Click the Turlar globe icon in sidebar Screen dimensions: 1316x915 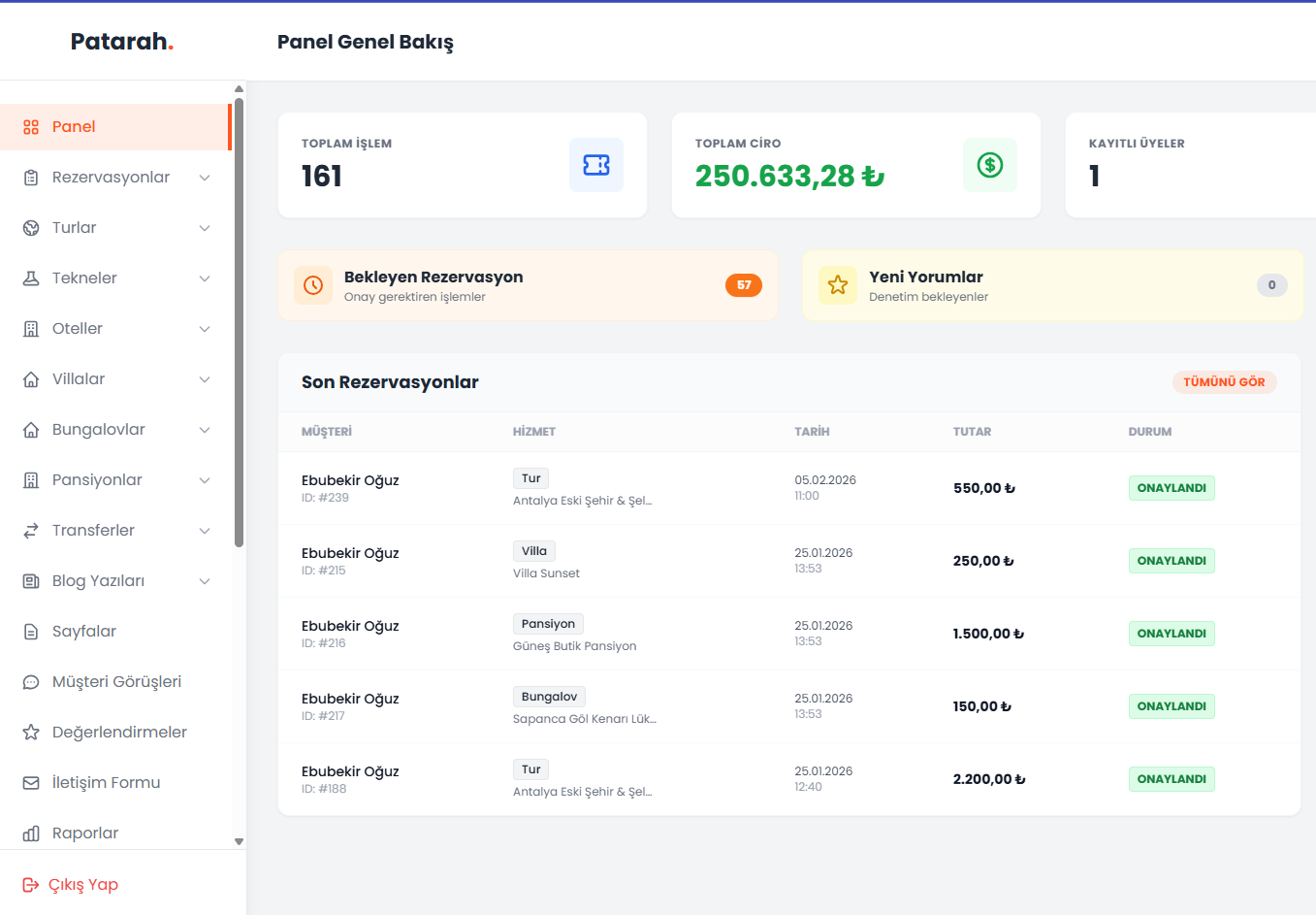pyautogui.click(x=31, y=228)
